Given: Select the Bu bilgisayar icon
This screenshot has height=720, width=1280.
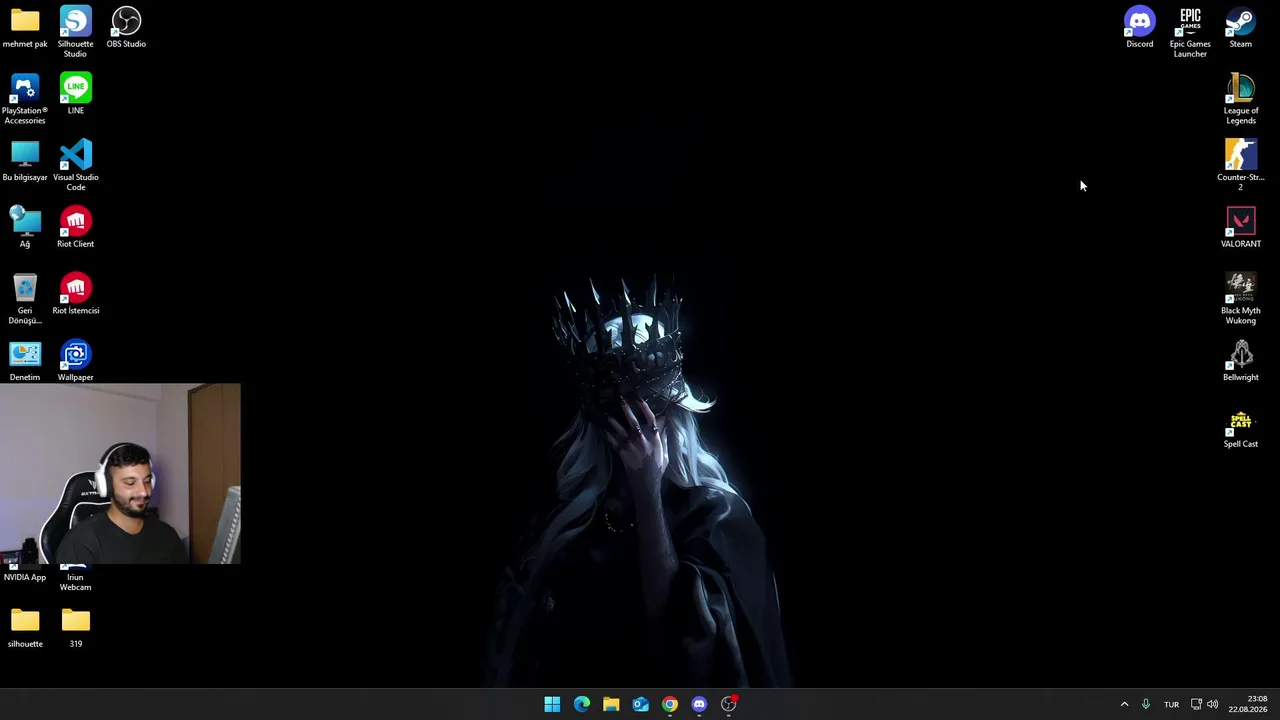Looking at the screenshot, I should (25, 161).
